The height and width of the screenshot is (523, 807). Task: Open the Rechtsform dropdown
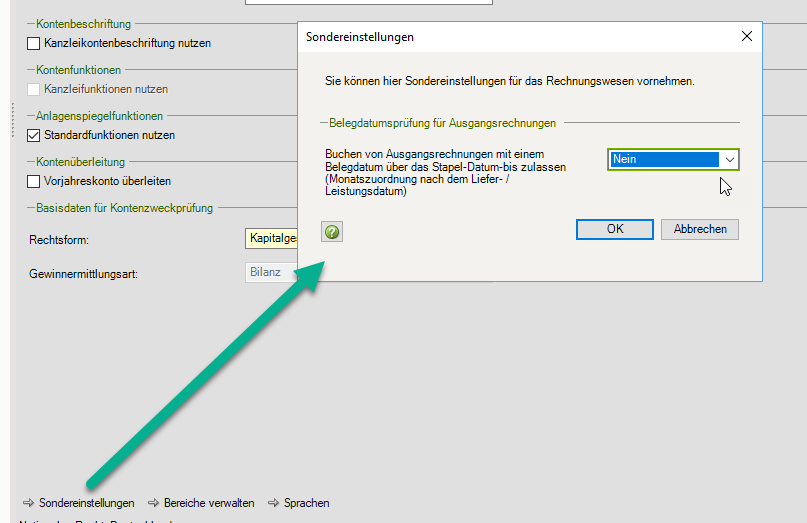coord(271,239)
